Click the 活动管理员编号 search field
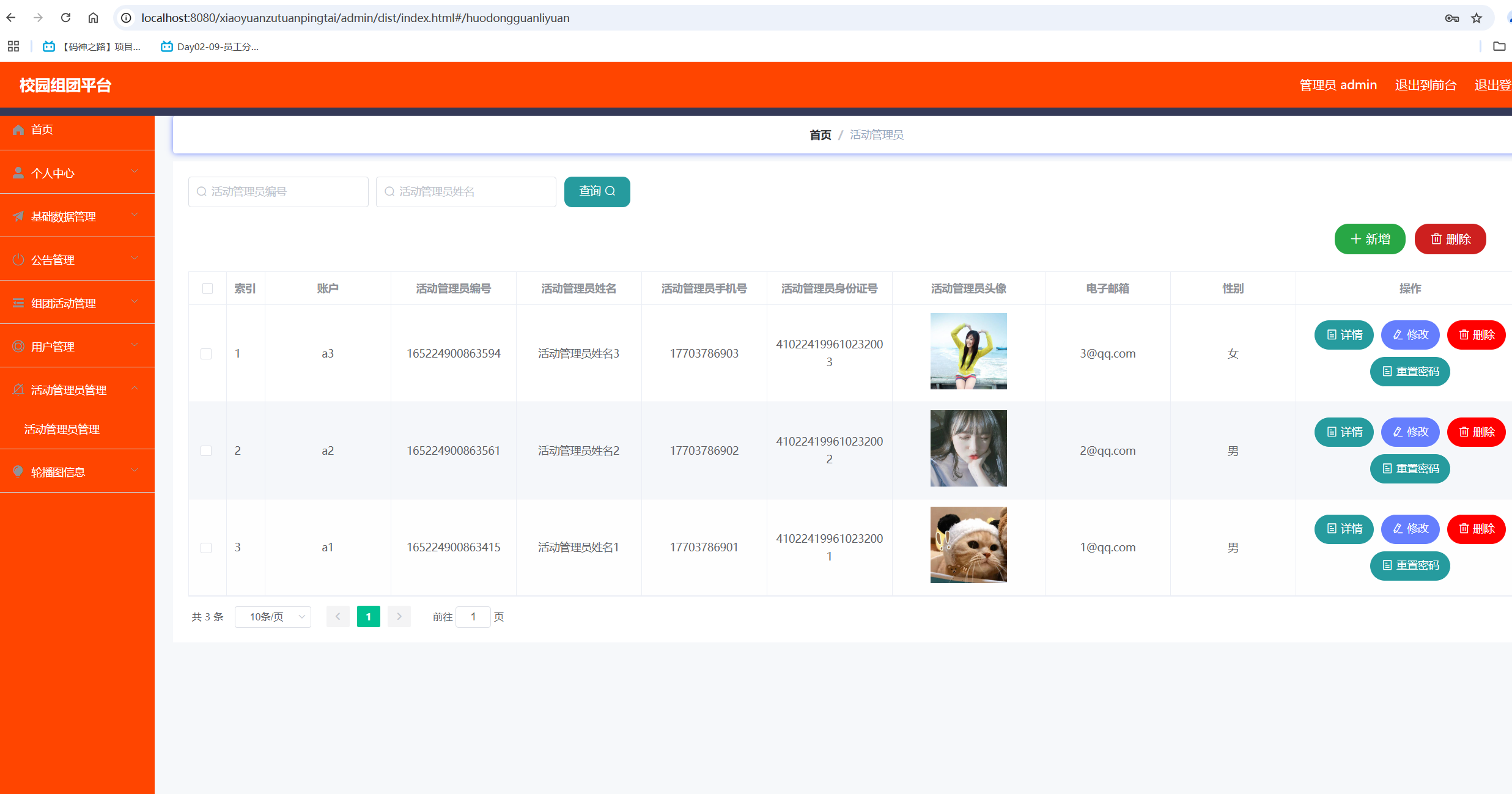The width and height of the screenshot is (1512, 794). click(278, 192)
